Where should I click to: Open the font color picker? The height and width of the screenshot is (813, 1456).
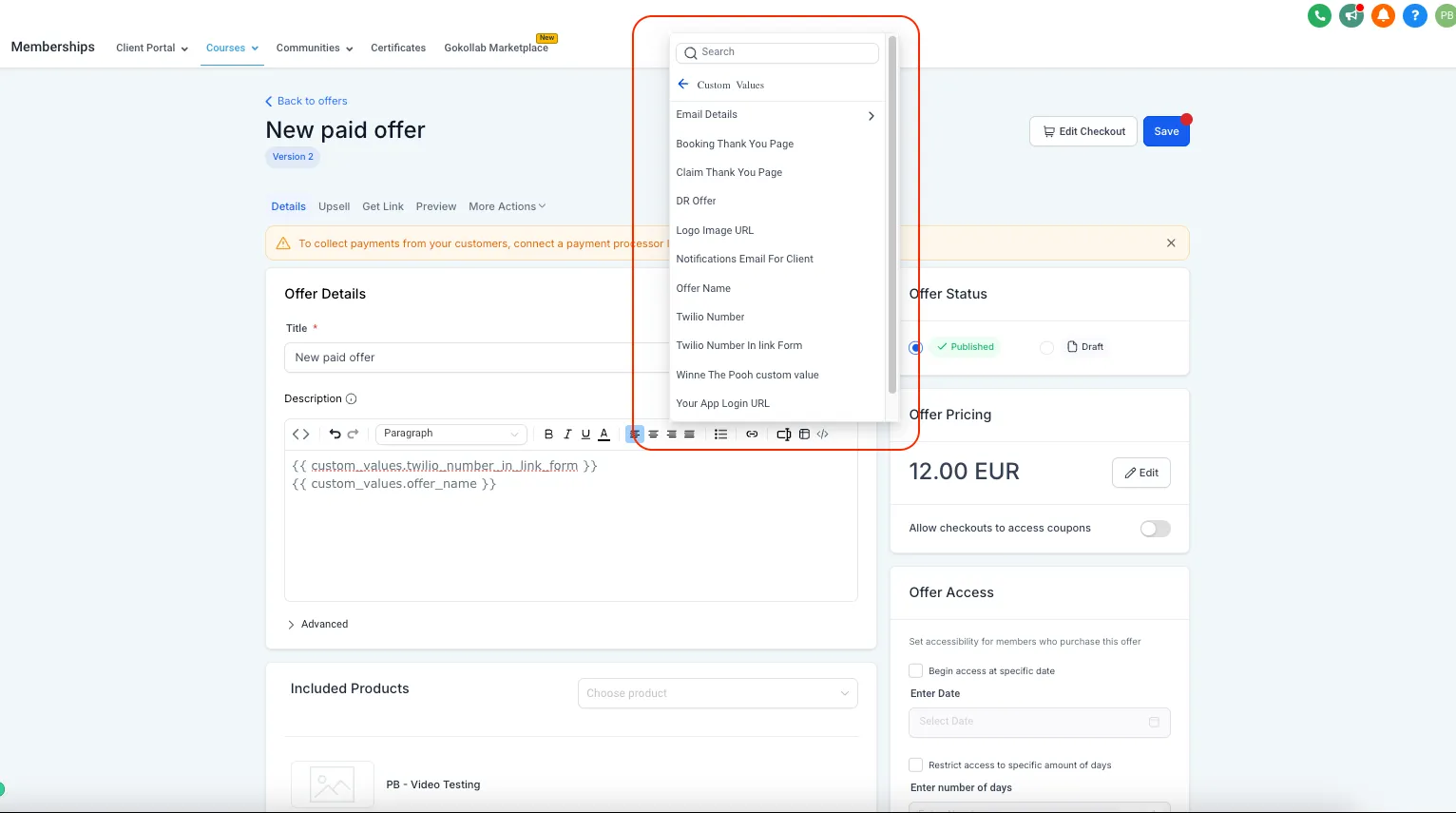pyautogui.click(x=603, y=435)
